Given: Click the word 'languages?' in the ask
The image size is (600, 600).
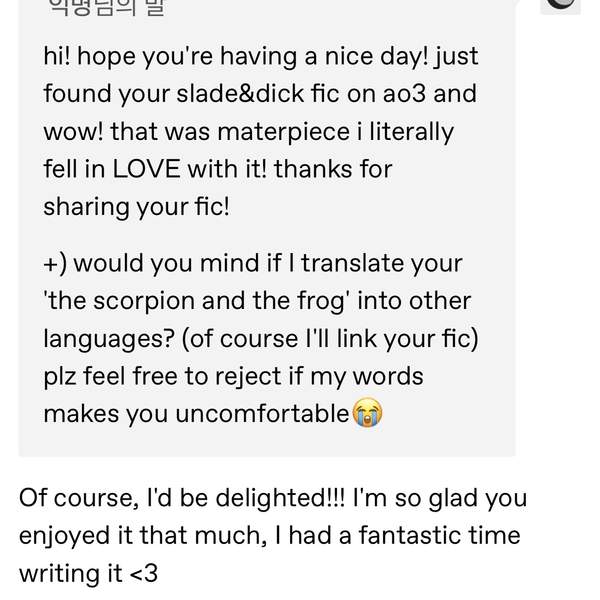Looking at the screenshot, I should pos(110,337).
